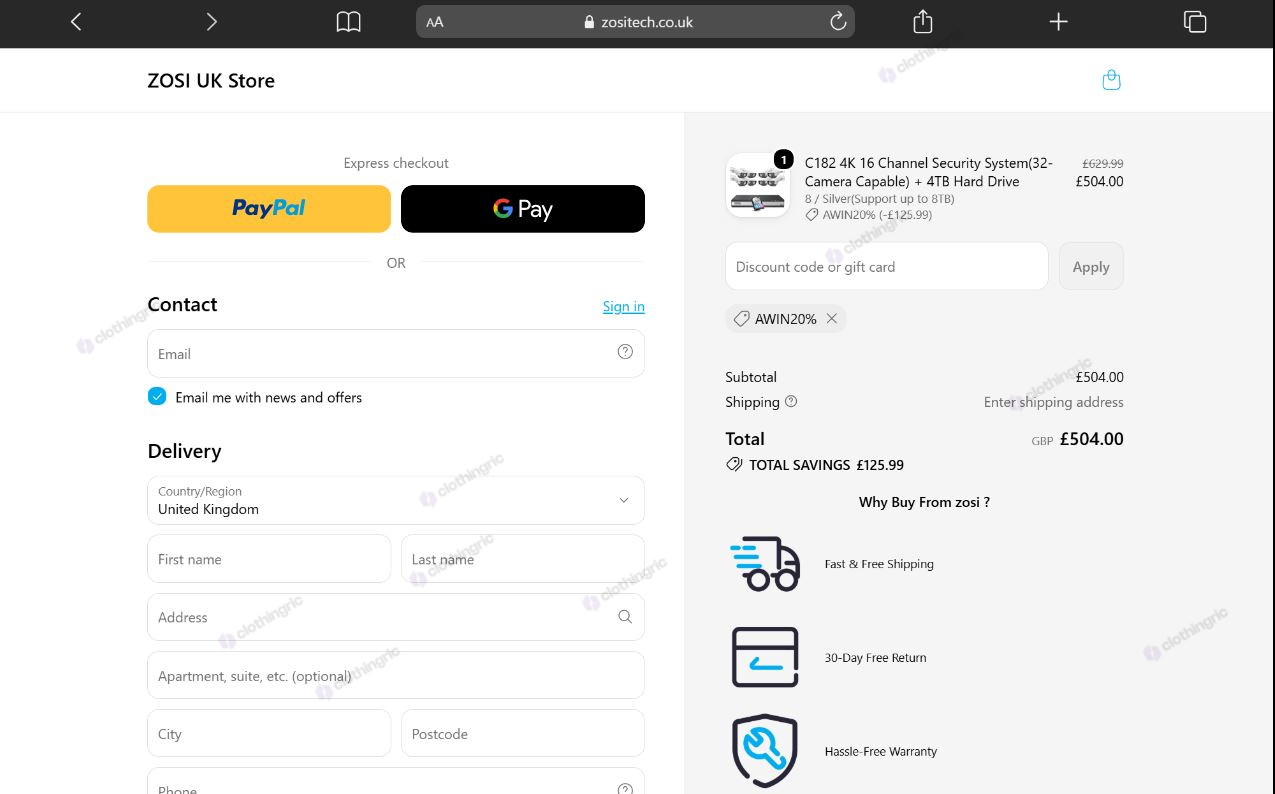The height and width of the screenshot is (794, 1275).
Task: Focus the Discount code or gift card field
Action: click(887, 267)
